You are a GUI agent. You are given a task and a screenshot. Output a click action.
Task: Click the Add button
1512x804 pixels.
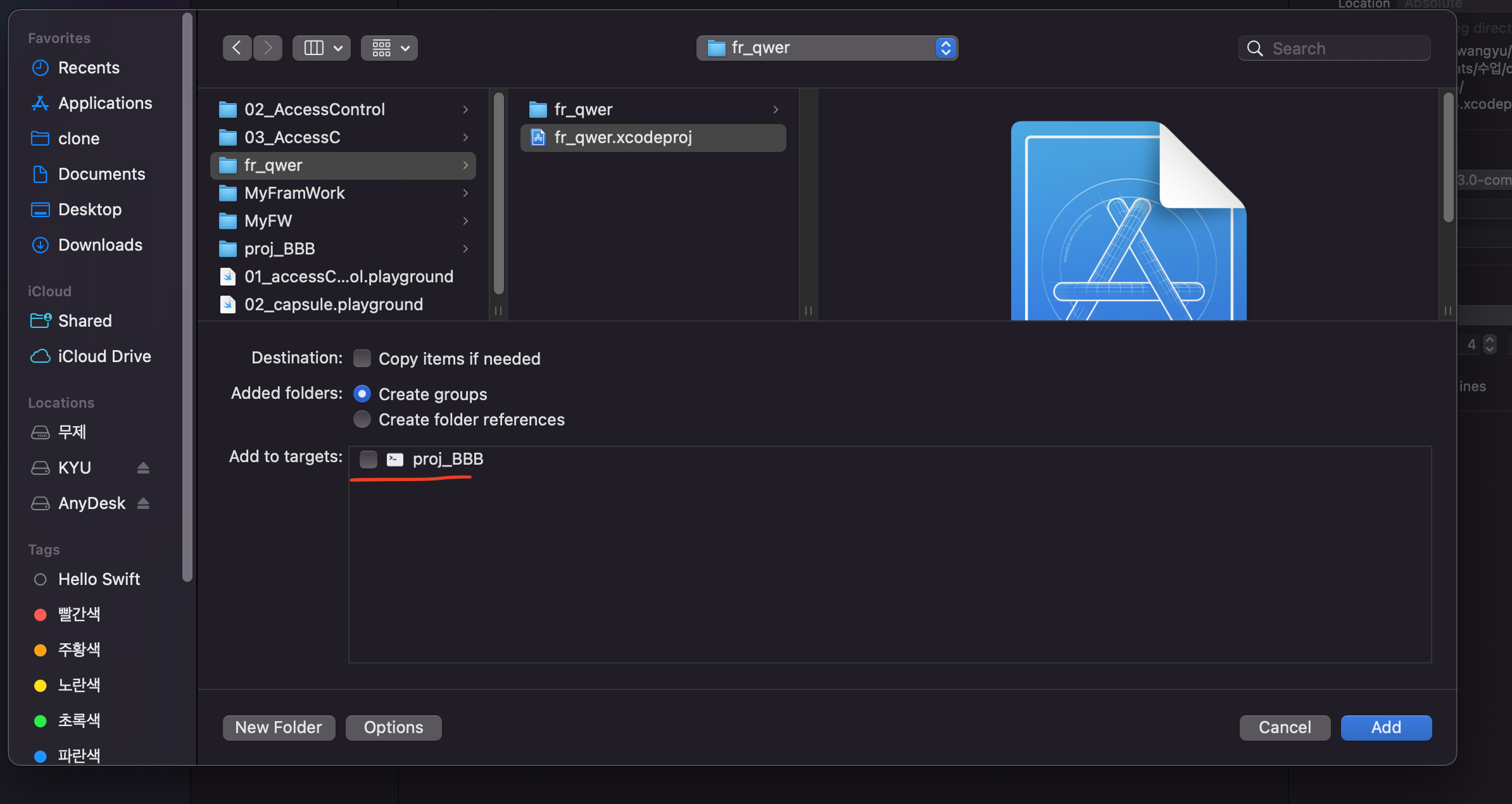[x=1385, y=727]
